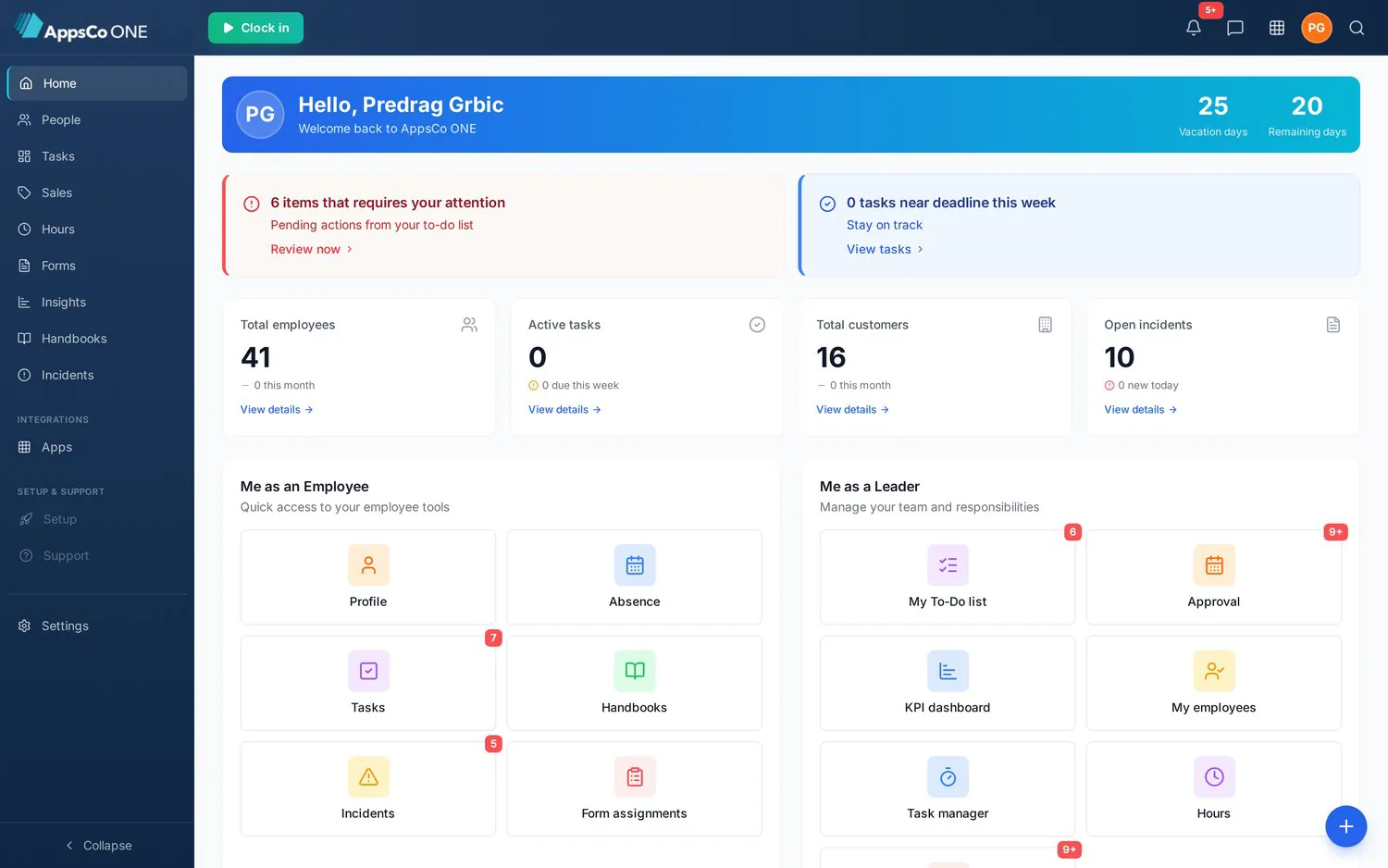This screenshot has width=1388, height=868.
Task: Open the notifications bell icon
Action: [1194, 28]
